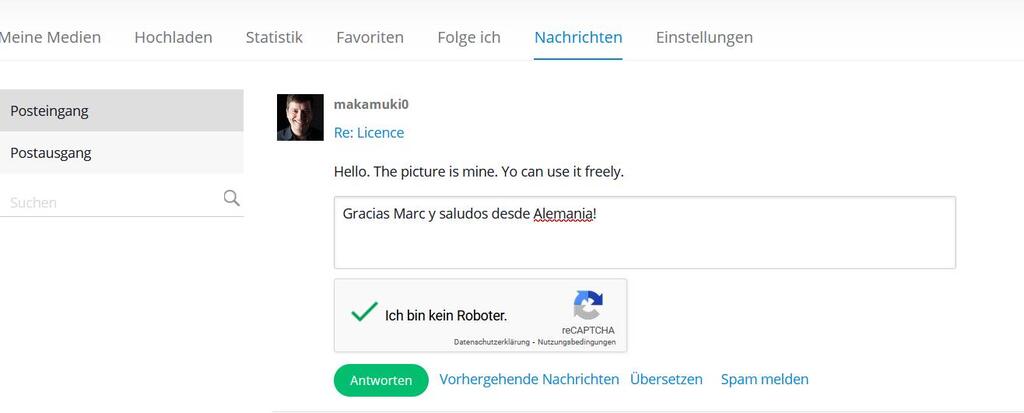Image resolution: width=1024 pixels, height=413 pixels.
Task: Switch to the Einstellungen tab
Action: point(704,37)
